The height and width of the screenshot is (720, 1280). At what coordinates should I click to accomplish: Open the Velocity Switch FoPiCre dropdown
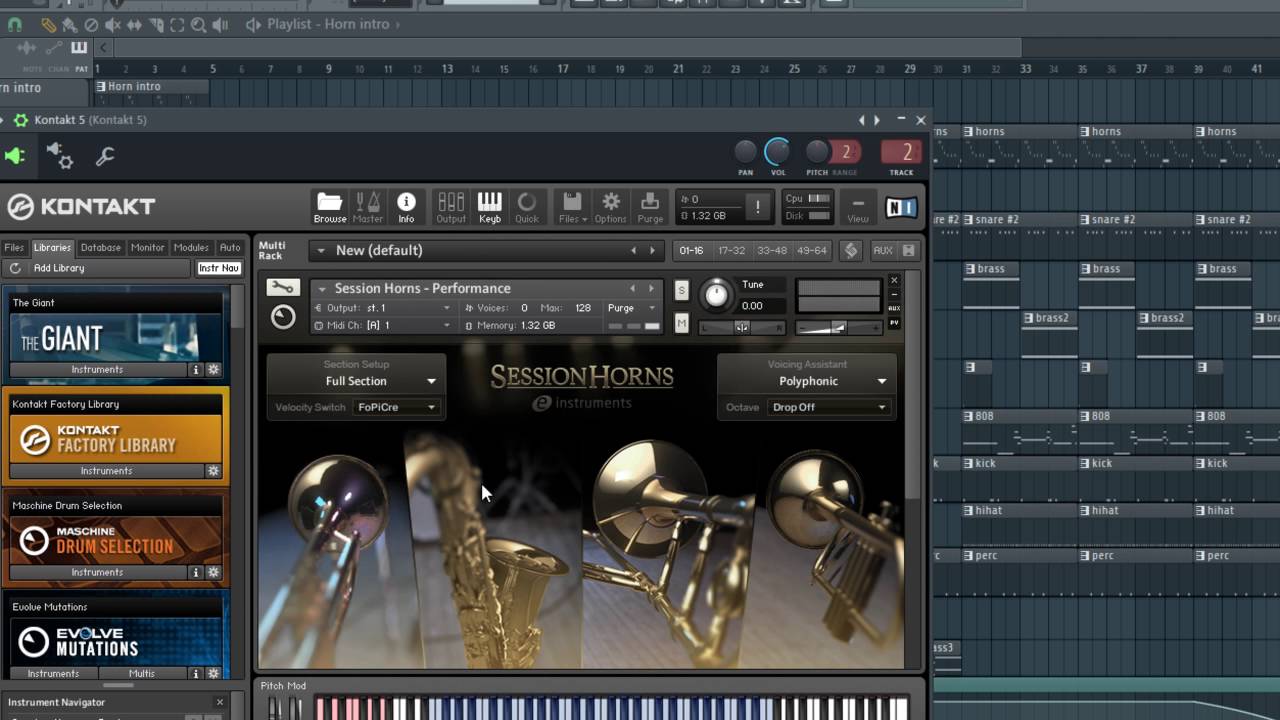[x=397, y=407]
